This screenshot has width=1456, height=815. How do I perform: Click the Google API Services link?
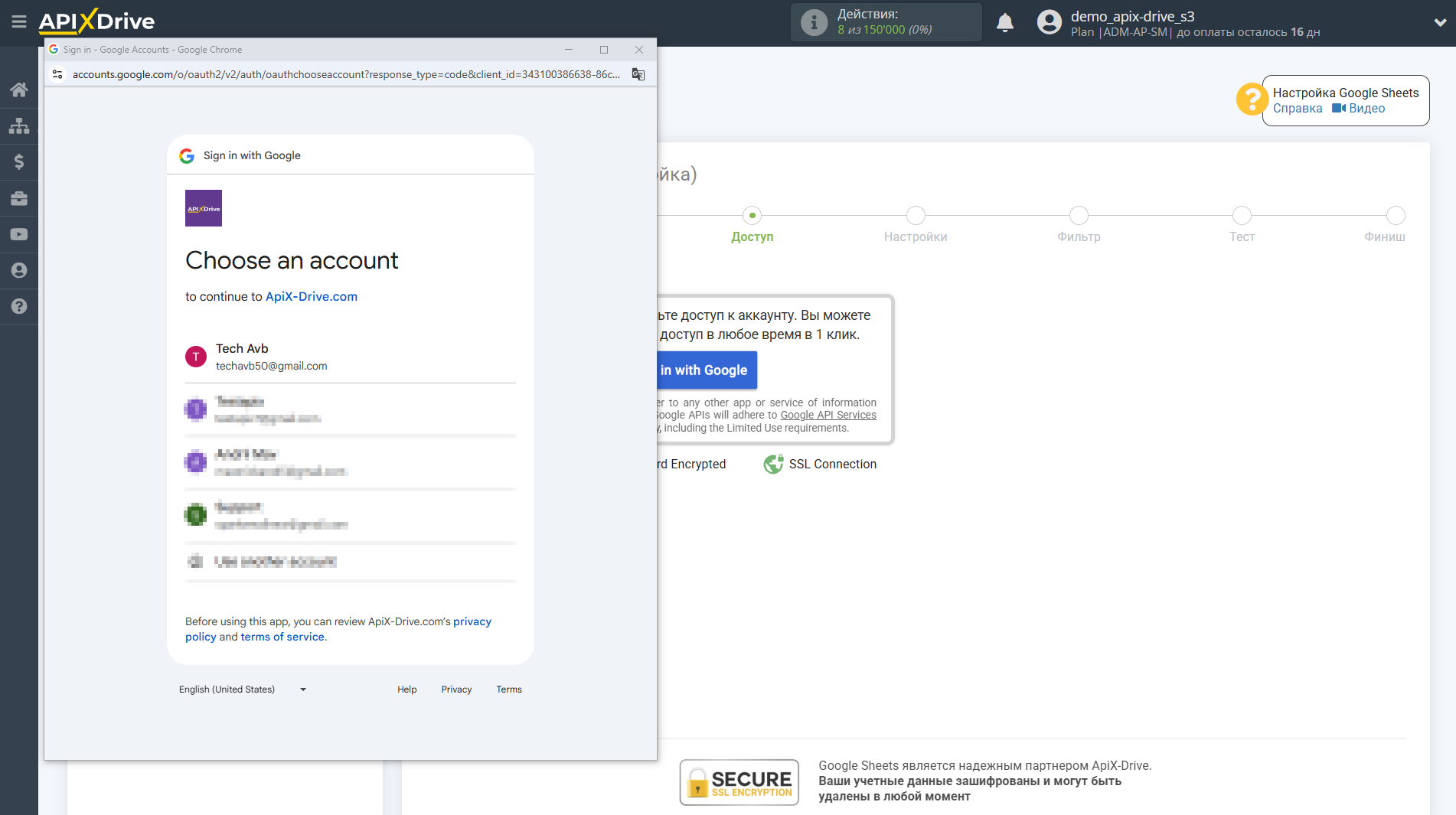[x=828, y=416]
